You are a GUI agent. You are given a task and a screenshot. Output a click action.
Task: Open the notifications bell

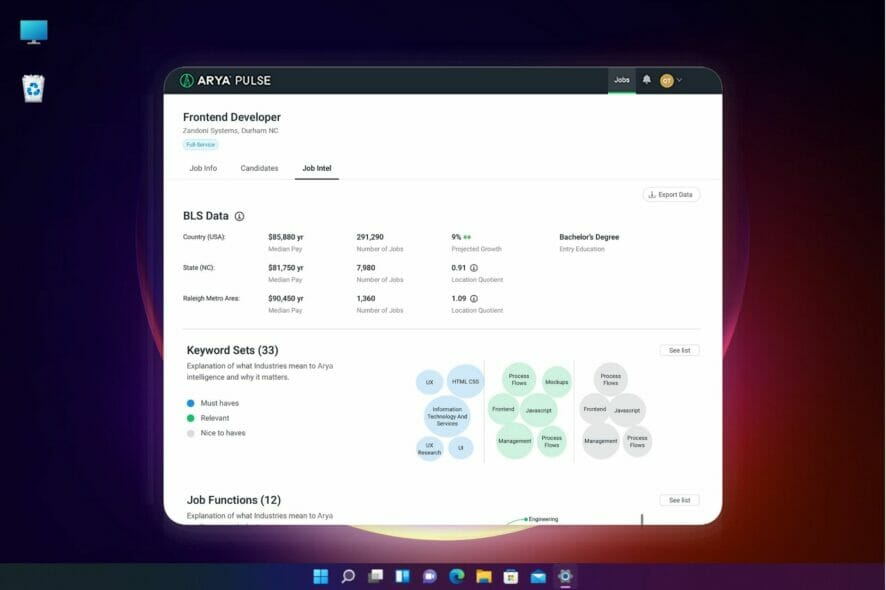(646, 80)
